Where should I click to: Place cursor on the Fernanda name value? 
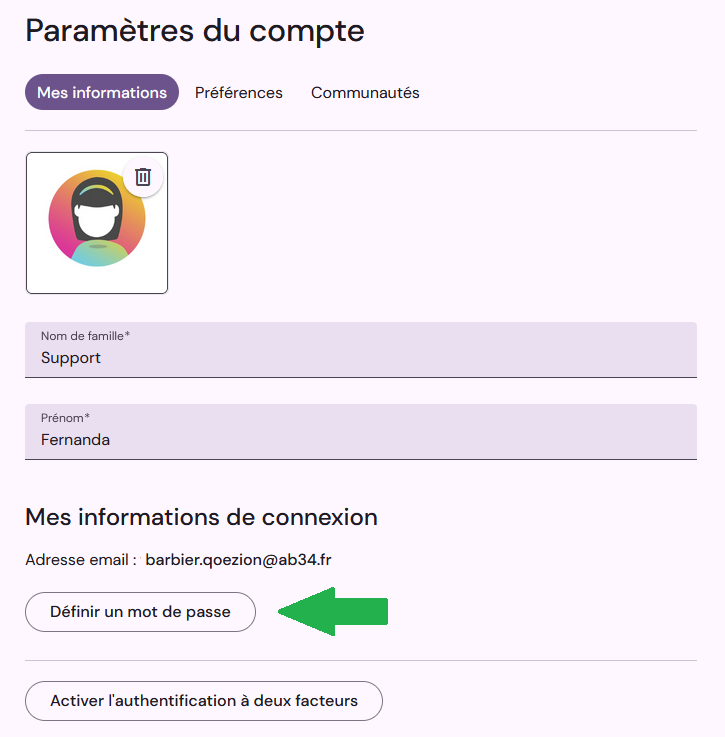75,440
